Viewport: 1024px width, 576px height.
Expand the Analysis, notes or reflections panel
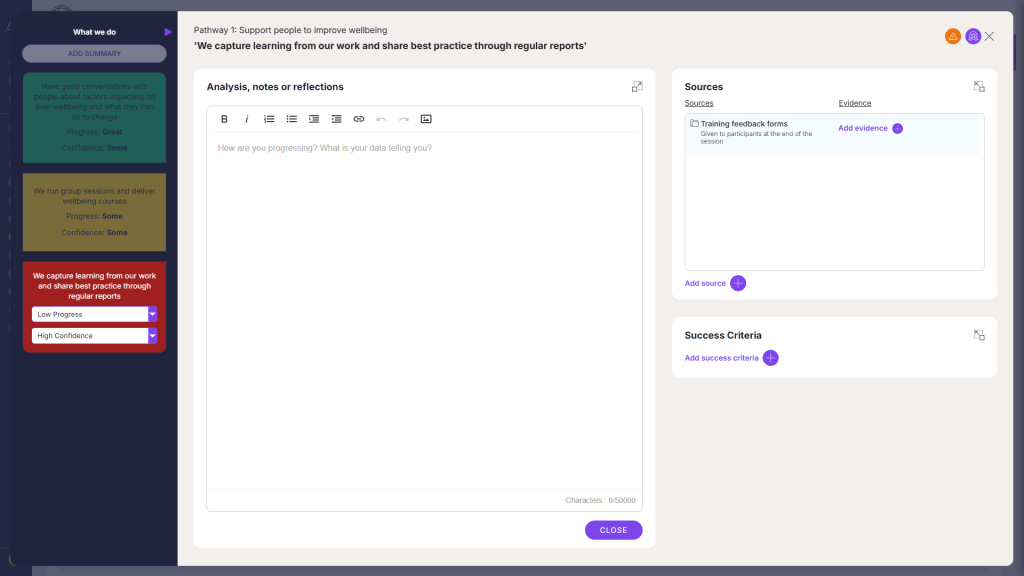coord(637,87)
